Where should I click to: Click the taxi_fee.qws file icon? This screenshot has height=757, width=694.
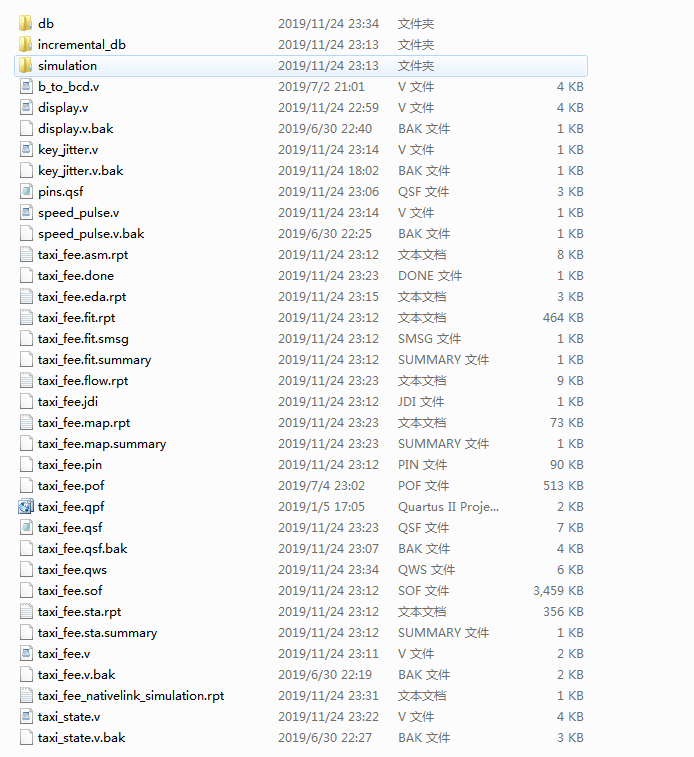tap(26, 569)
